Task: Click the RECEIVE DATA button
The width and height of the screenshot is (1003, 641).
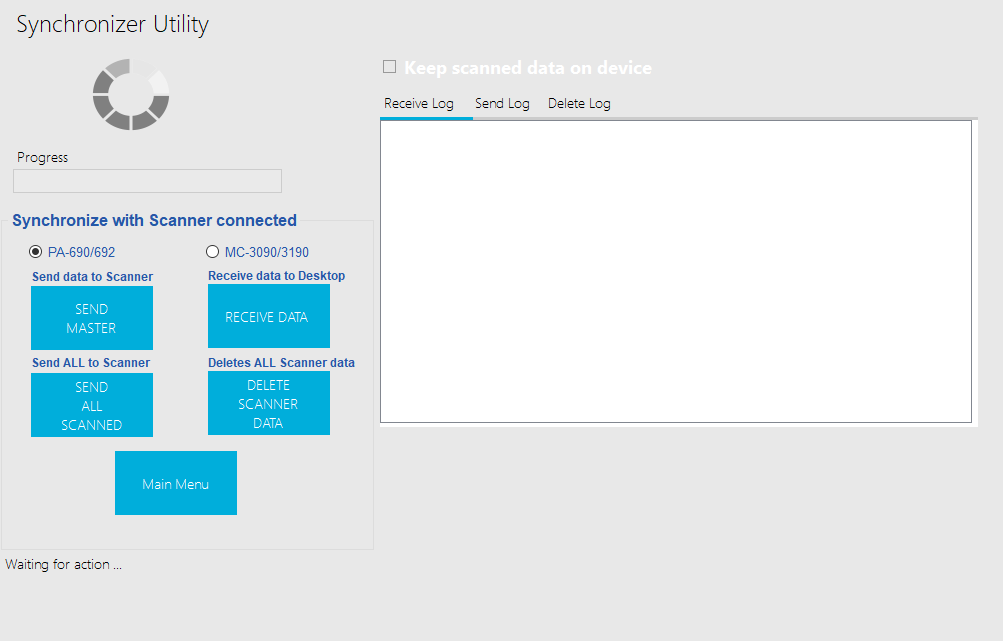Action: [268, 317]
